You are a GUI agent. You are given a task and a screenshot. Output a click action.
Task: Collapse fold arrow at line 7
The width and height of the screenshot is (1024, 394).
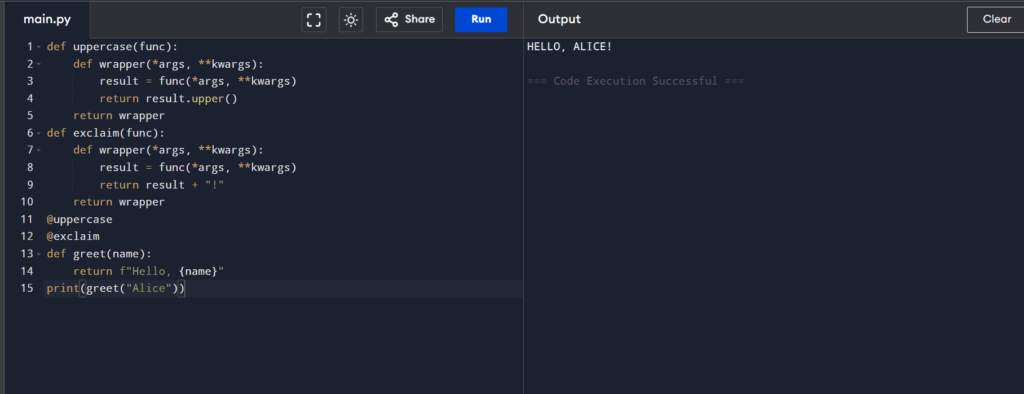(x=39, y=150)
